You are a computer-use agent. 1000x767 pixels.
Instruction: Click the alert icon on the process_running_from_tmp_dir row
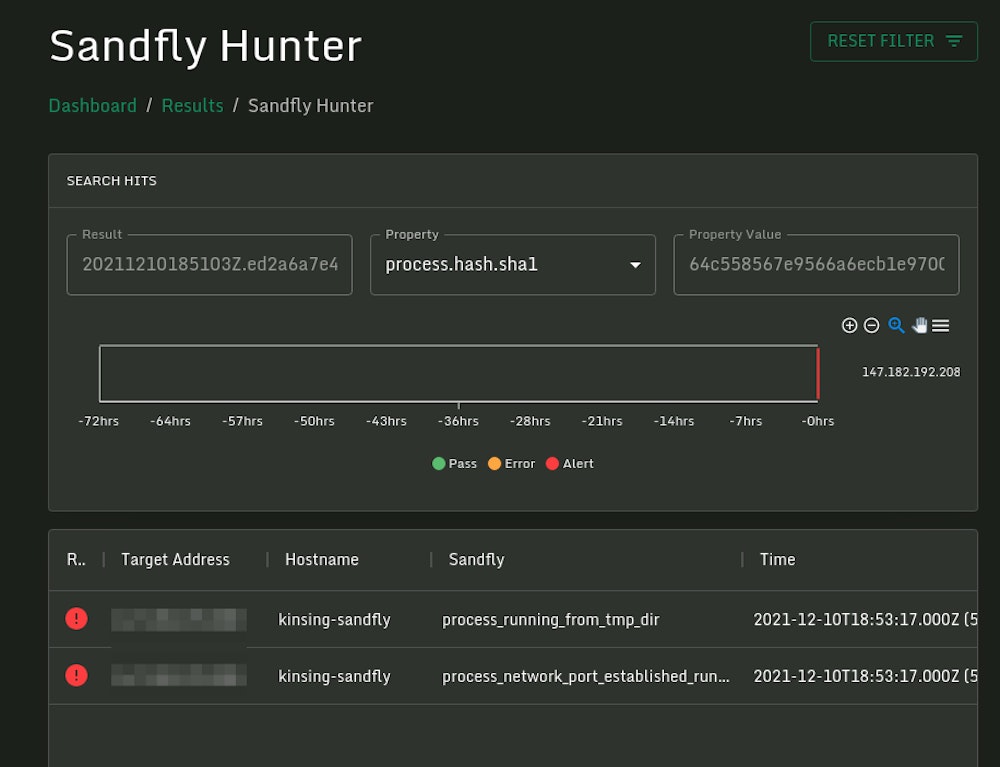tap(76, 619)
